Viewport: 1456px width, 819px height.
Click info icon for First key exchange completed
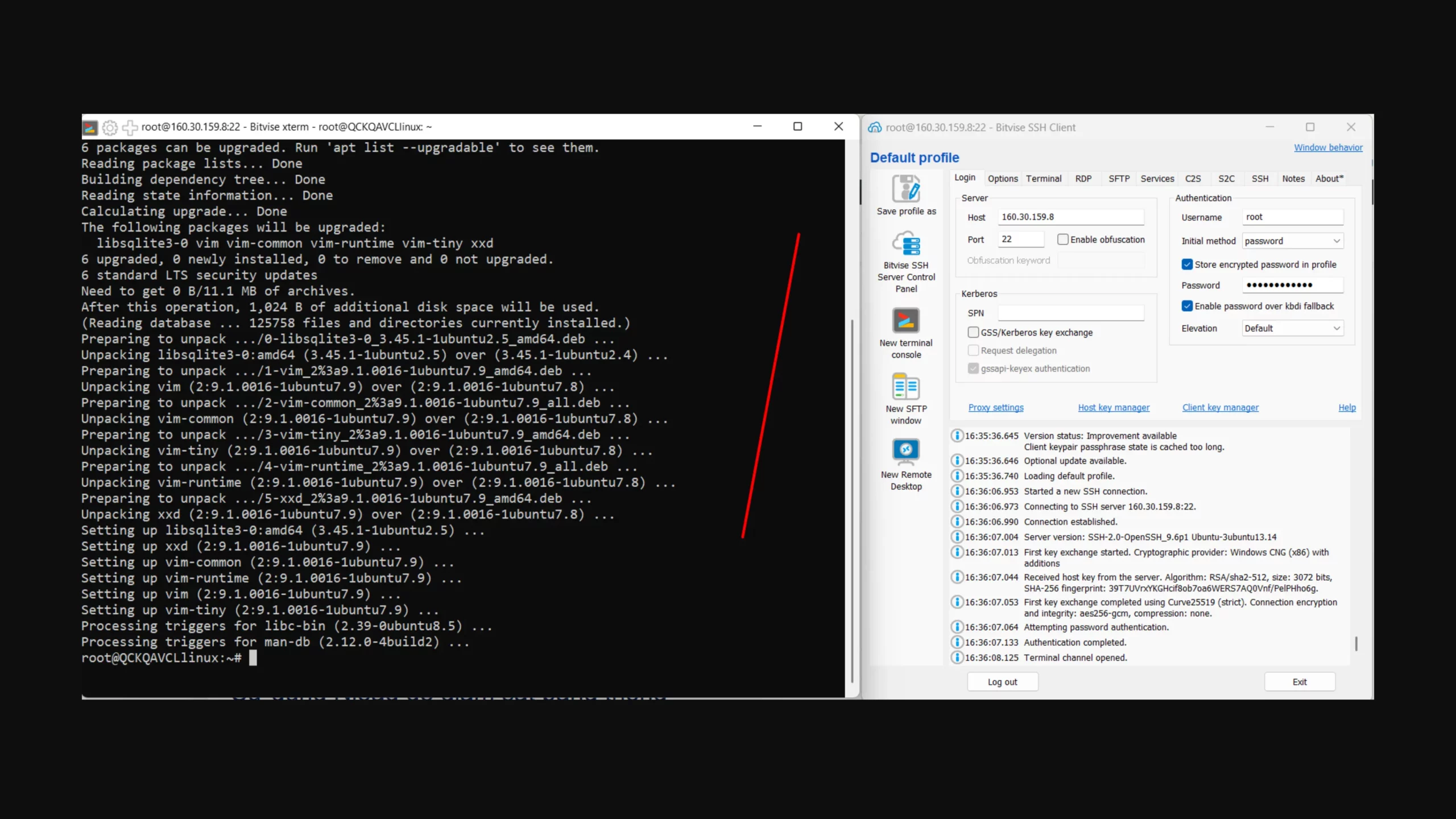957,602
